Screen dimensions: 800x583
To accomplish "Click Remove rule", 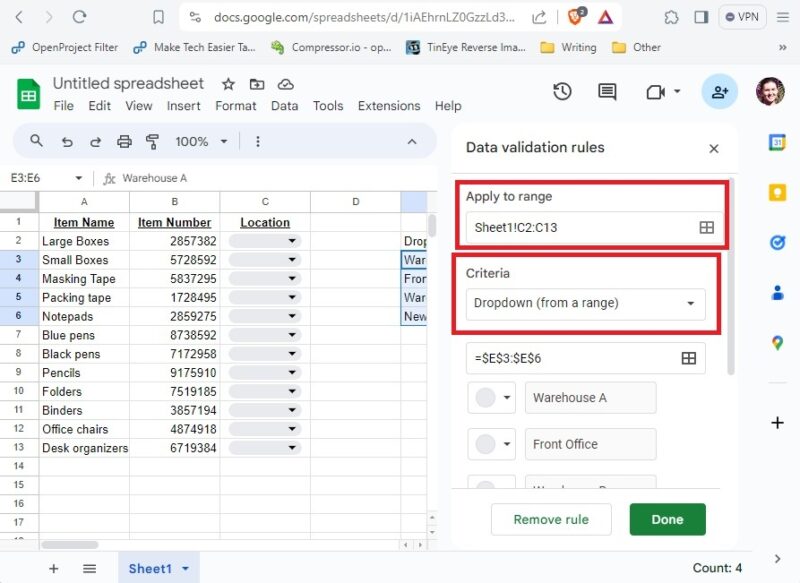I will click(x=551, y=519).
